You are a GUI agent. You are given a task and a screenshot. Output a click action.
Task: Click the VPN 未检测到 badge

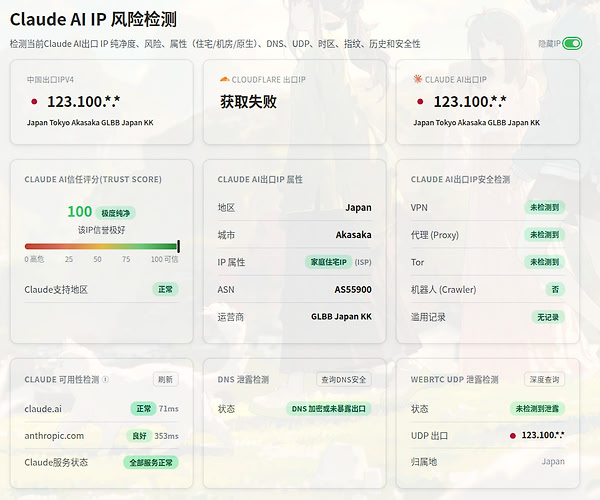(x=545, y=207)
